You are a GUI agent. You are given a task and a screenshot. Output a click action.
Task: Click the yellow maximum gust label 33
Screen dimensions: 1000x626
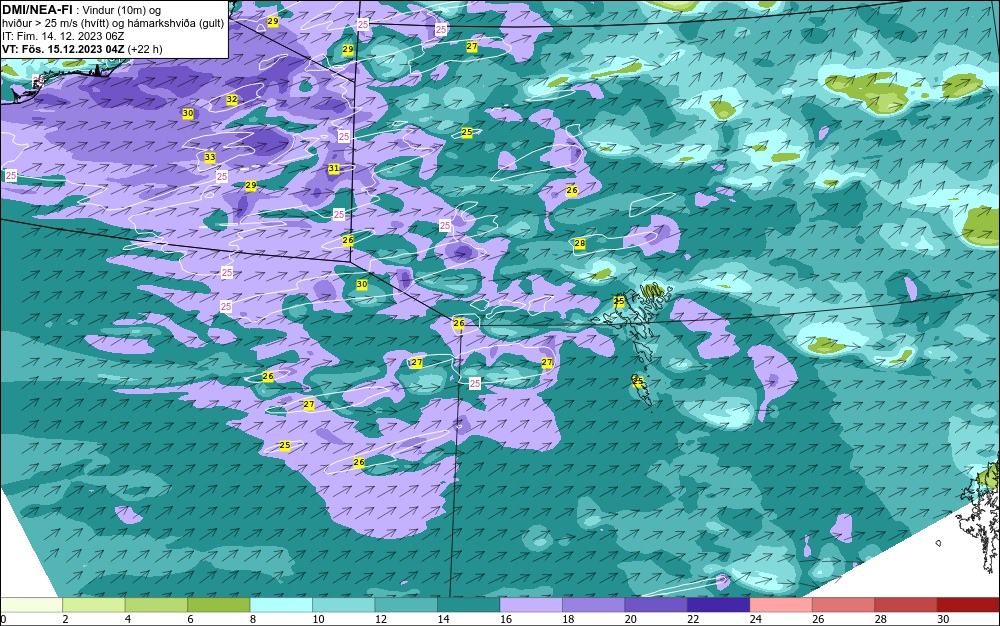[x=210, y=157]
